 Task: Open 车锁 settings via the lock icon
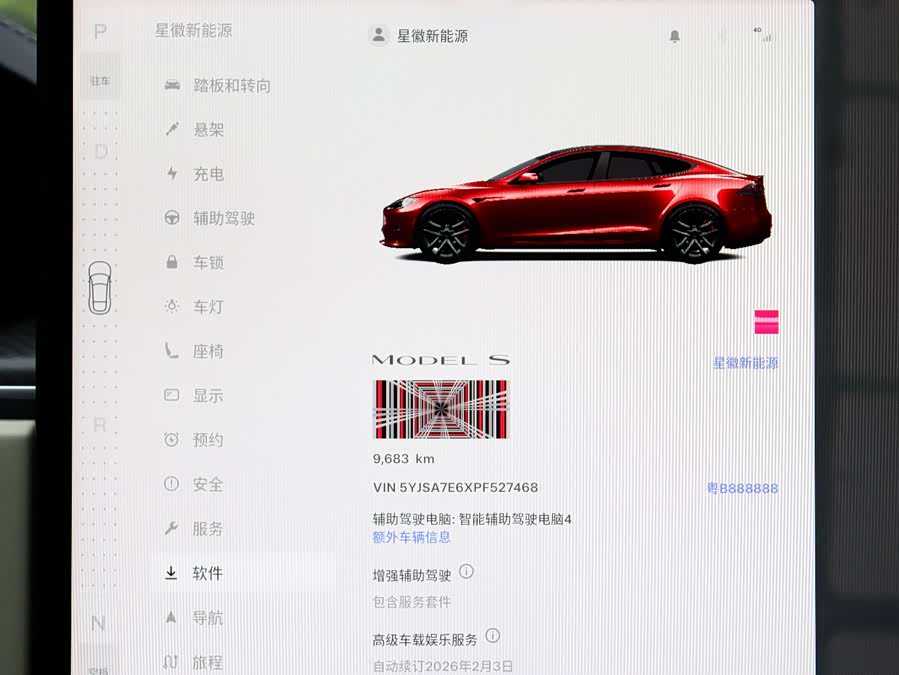pos(172,263)
